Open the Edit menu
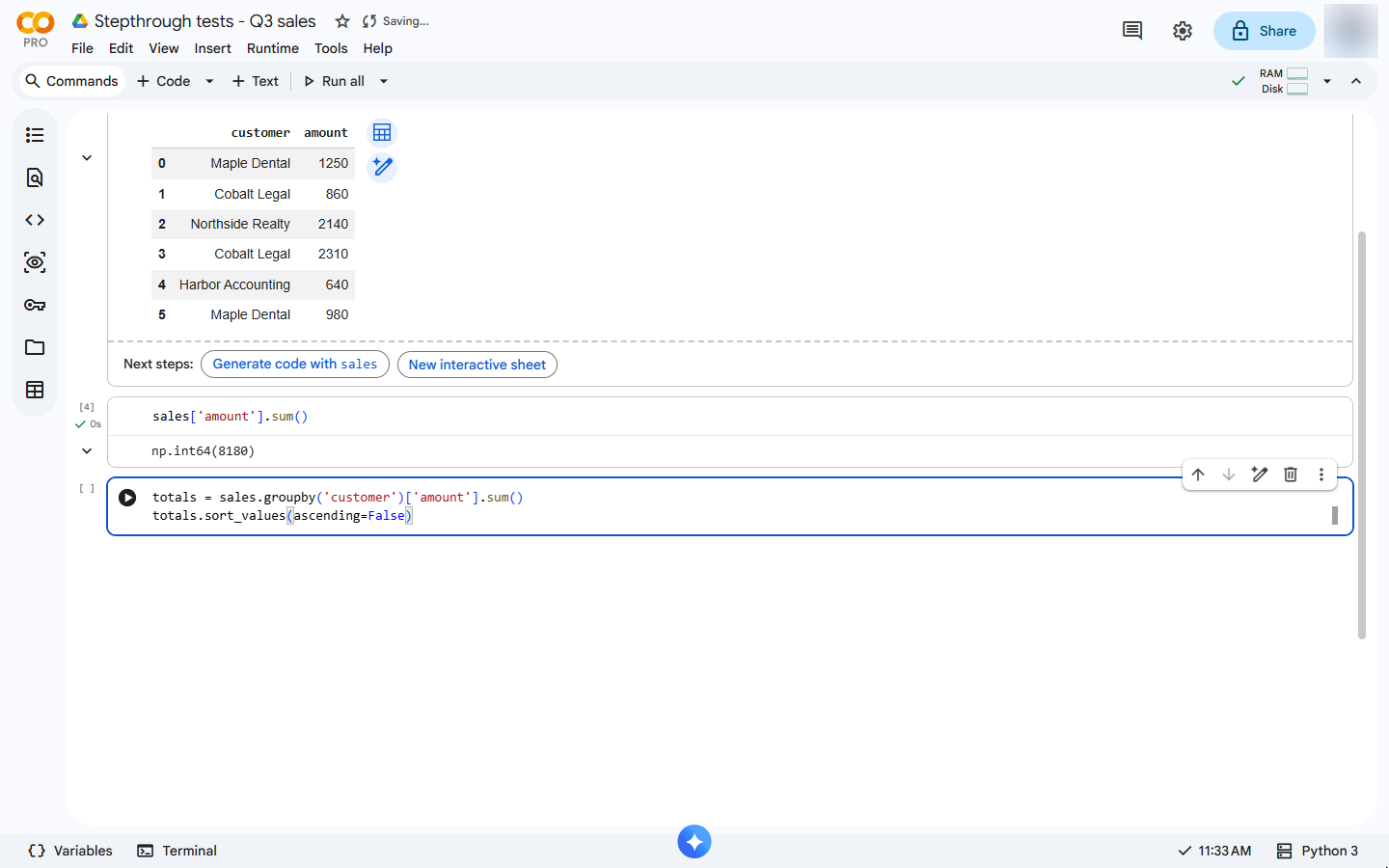The image size is (1389, 868). pyautogui.click(x=121, y=48)
